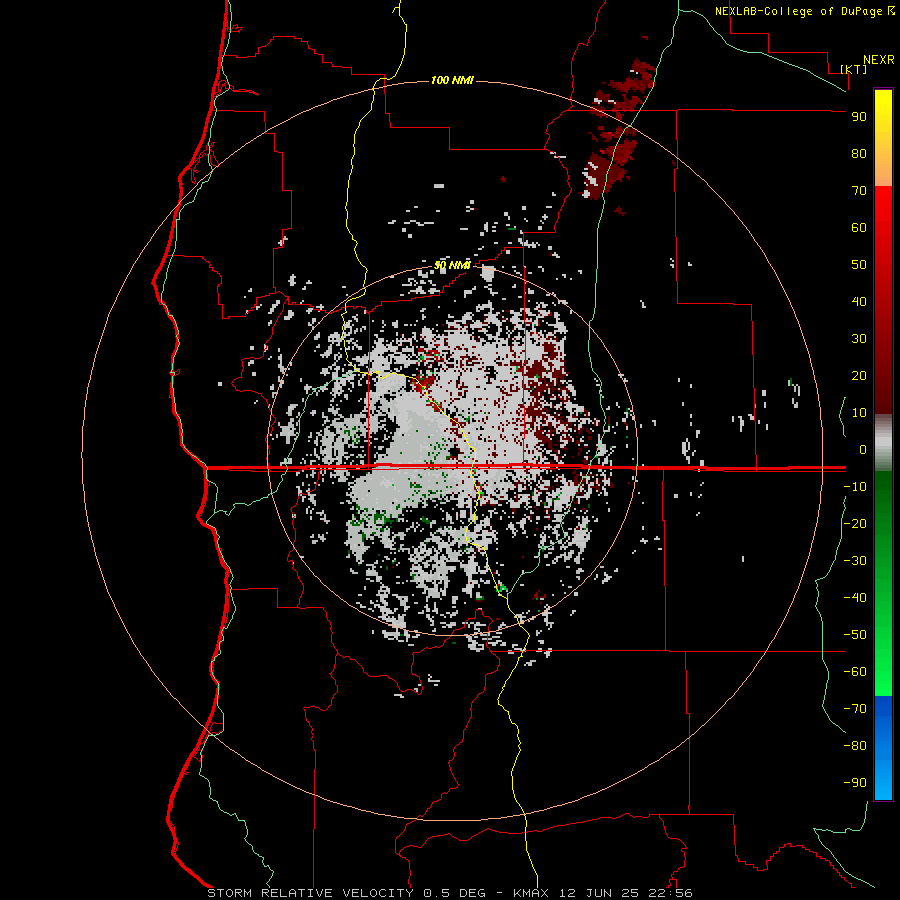Click the NEXR text near the legend
This screenshot has width=900, height=900.
[x=879, y=60]
